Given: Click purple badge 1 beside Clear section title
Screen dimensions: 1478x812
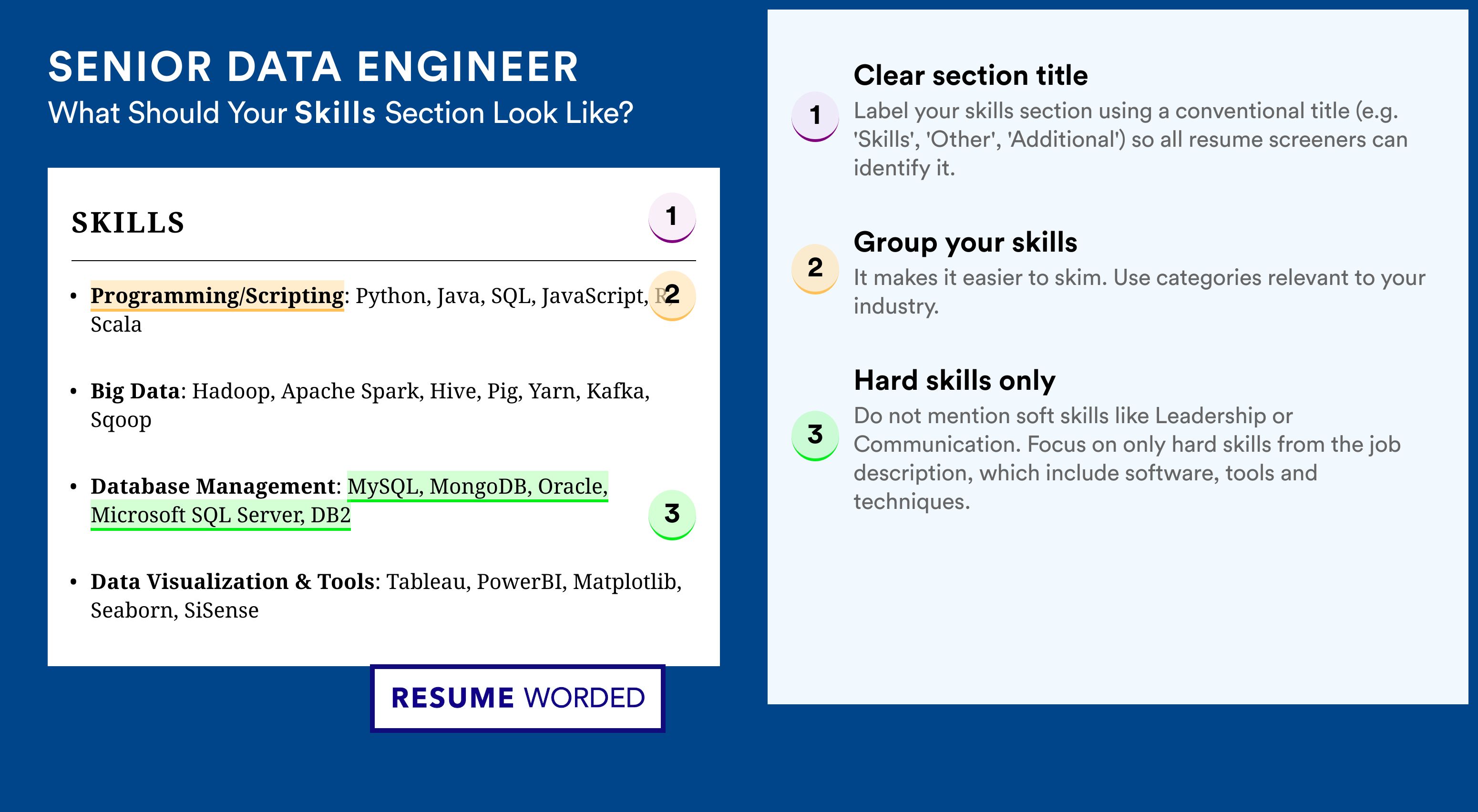Looking at the screenshot, I should pos(815,116).
